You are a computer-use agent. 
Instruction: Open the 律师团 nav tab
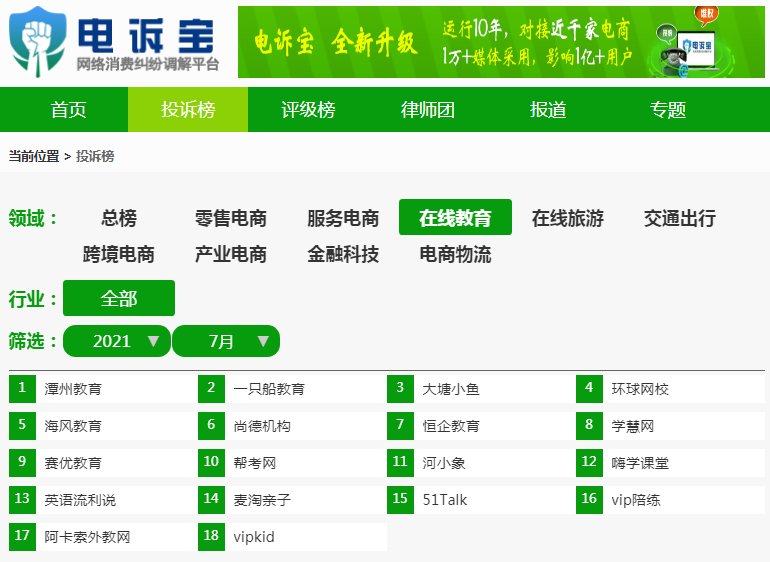pos(428,110)
